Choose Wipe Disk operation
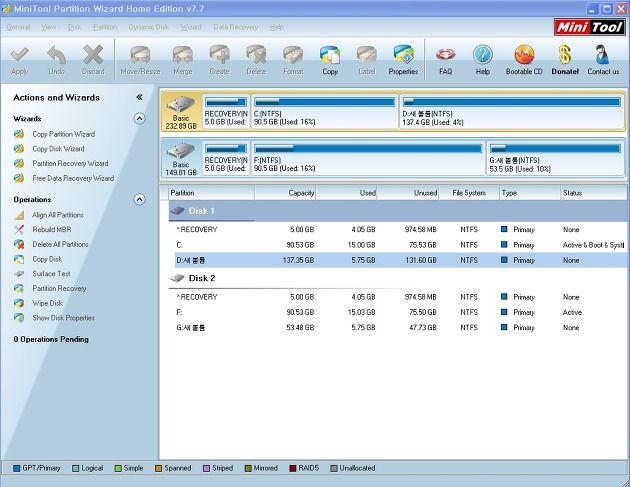 [47, 303]
